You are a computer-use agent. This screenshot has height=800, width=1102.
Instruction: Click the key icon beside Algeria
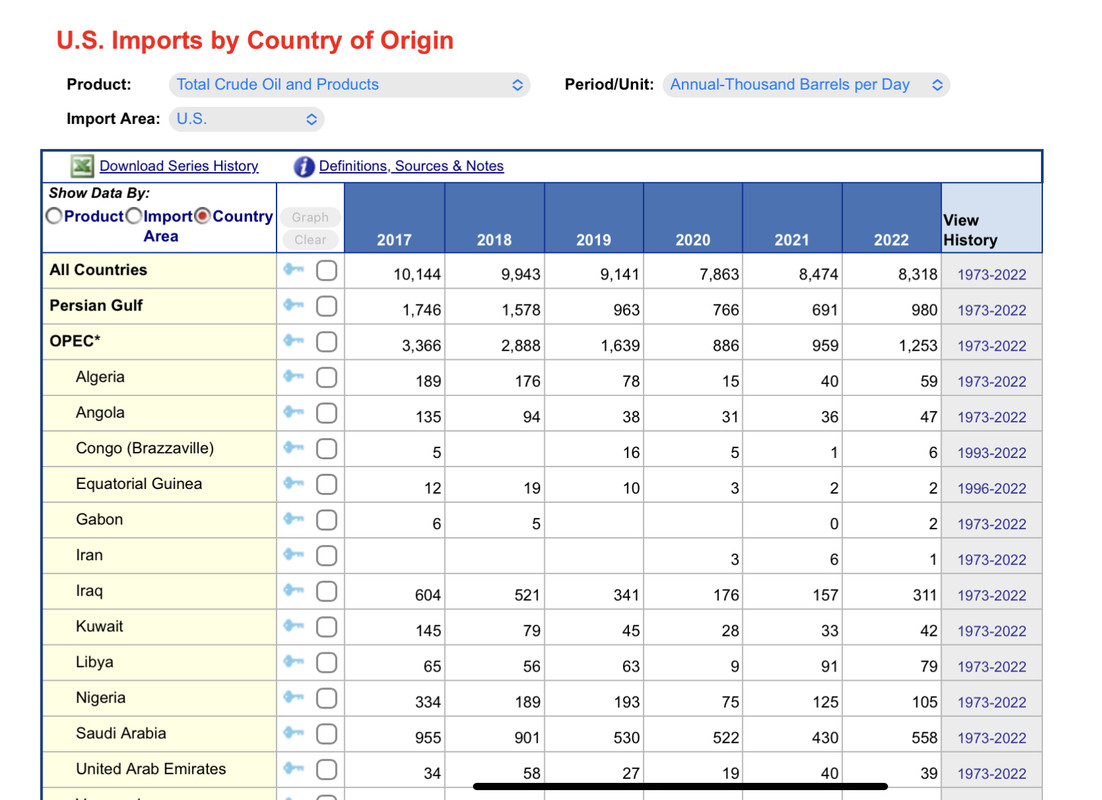coord(294,376)
